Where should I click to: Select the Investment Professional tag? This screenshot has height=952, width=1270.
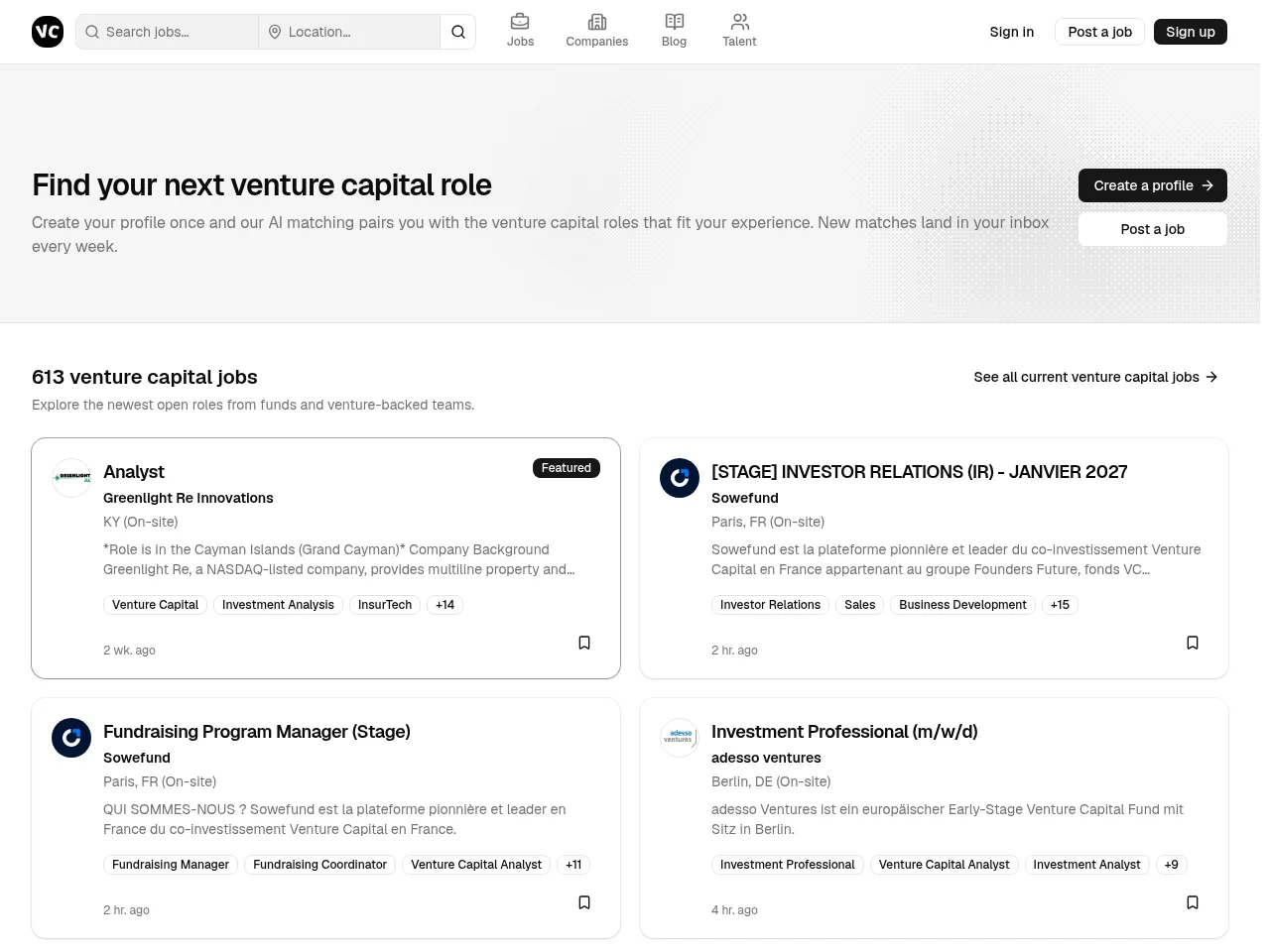coord(787,865)
